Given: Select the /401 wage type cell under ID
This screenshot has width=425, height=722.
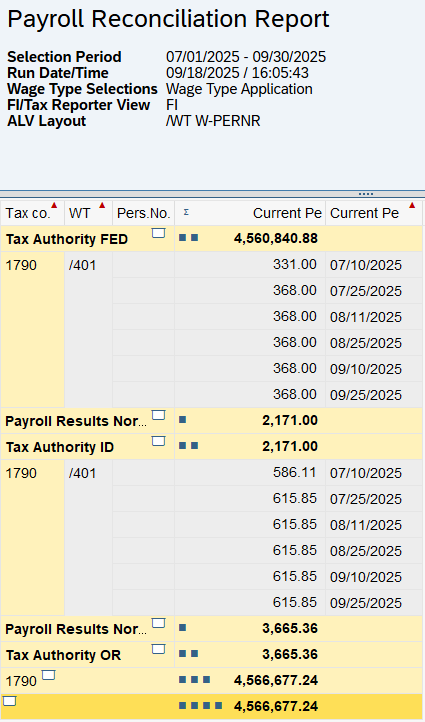Looking at the screenshot, I should pyautogui.click(x=88, y=537).
